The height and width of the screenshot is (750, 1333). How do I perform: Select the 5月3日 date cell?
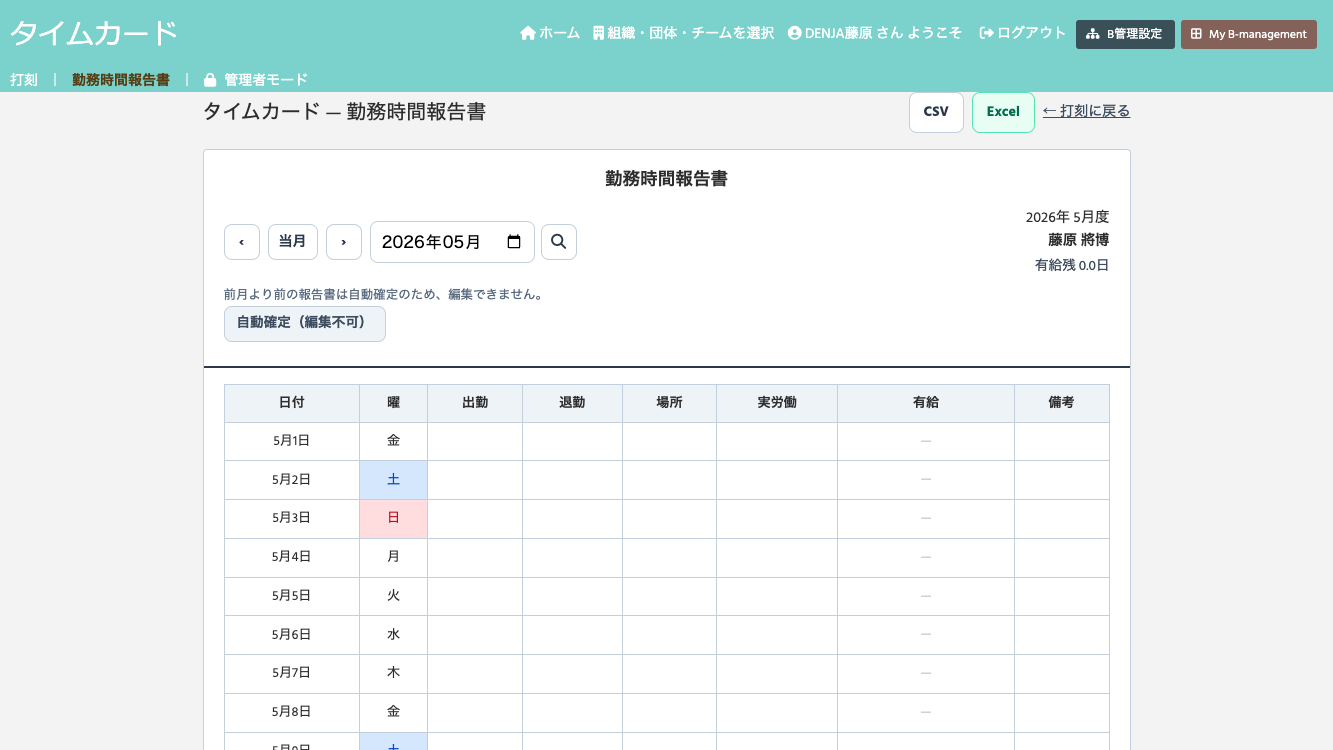(292, 519)
